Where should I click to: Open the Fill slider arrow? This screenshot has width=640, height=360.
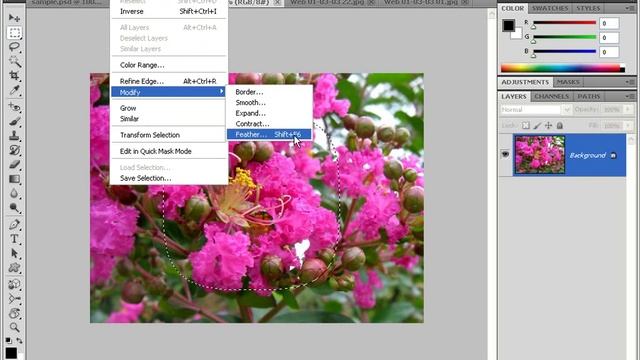pyautogui.click(x=628, y=126)
